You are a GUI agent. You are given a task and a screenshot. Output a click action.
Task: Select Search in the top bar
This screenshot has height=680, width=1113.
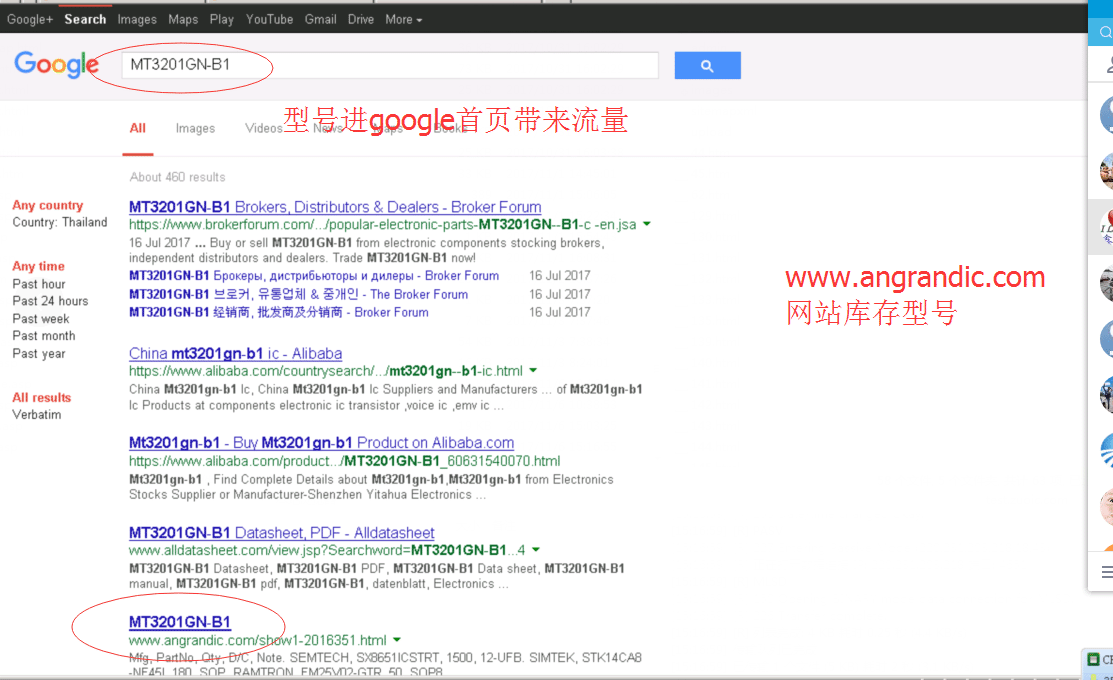(85, 19)
